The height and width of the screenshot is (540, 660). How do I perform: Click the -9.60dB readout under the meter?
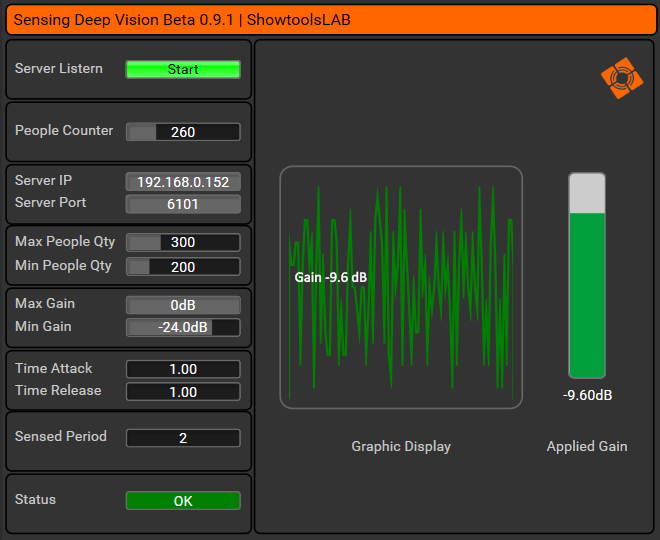(587, 395)
